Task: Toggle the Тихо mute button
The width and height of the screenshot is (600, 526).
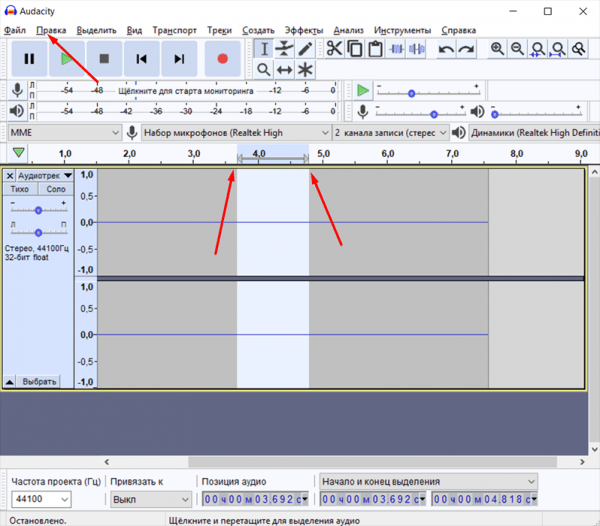Action: [20, 189]
